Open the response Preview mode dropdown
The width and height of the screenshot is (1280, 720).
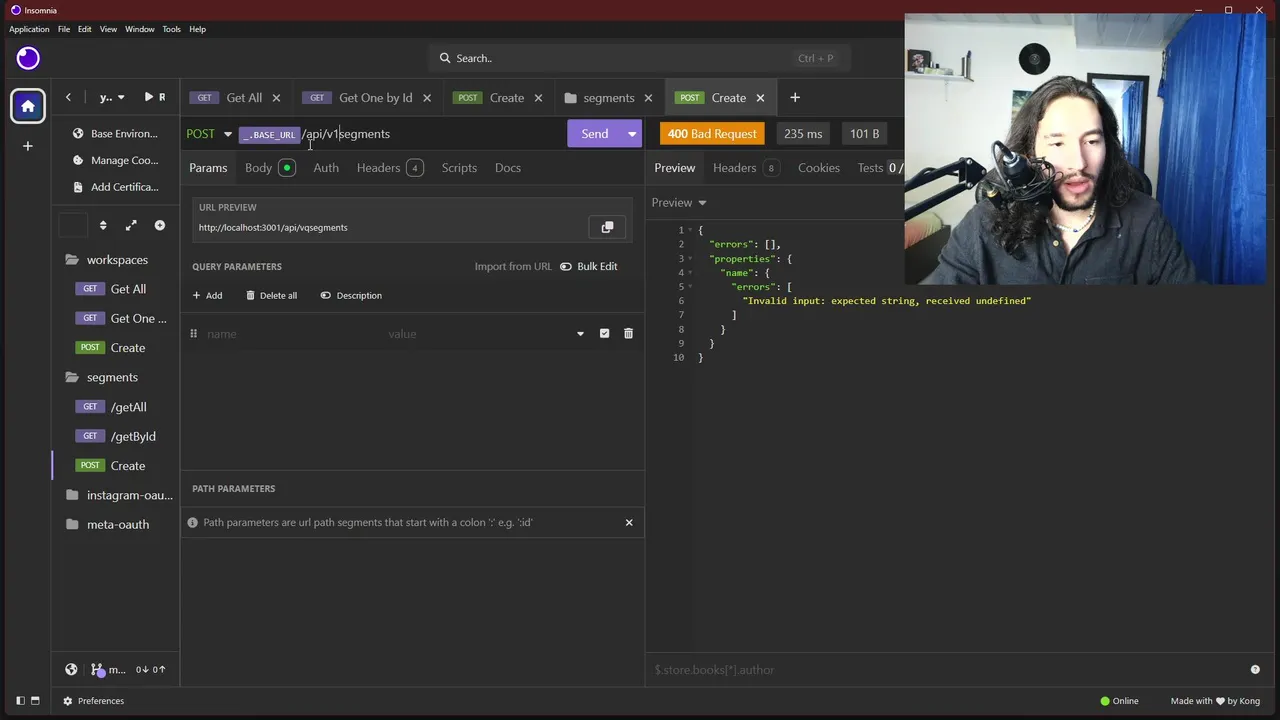pyautogui.click(x=679, y=202)
